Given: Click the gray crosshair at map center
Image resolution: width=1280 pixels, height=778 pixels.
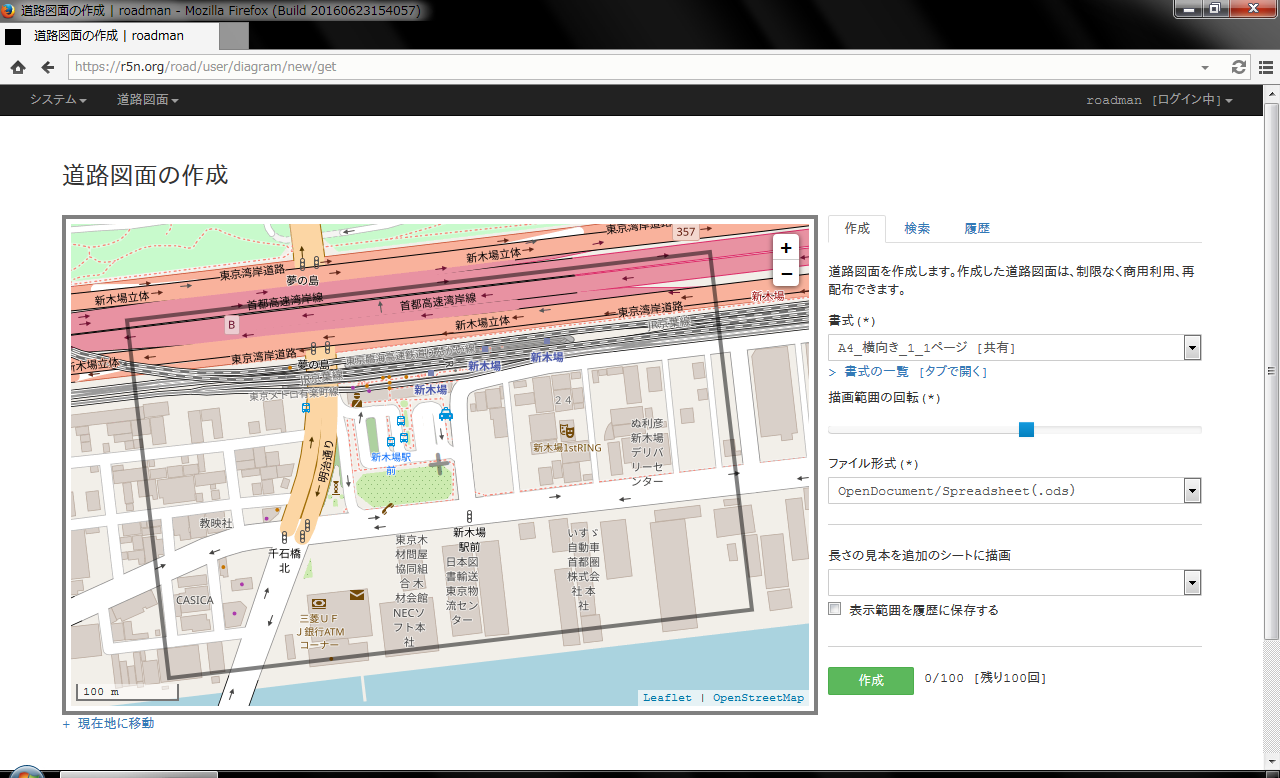Looking at the screenshot, I should pyautogui.click(x=439, y=464).
